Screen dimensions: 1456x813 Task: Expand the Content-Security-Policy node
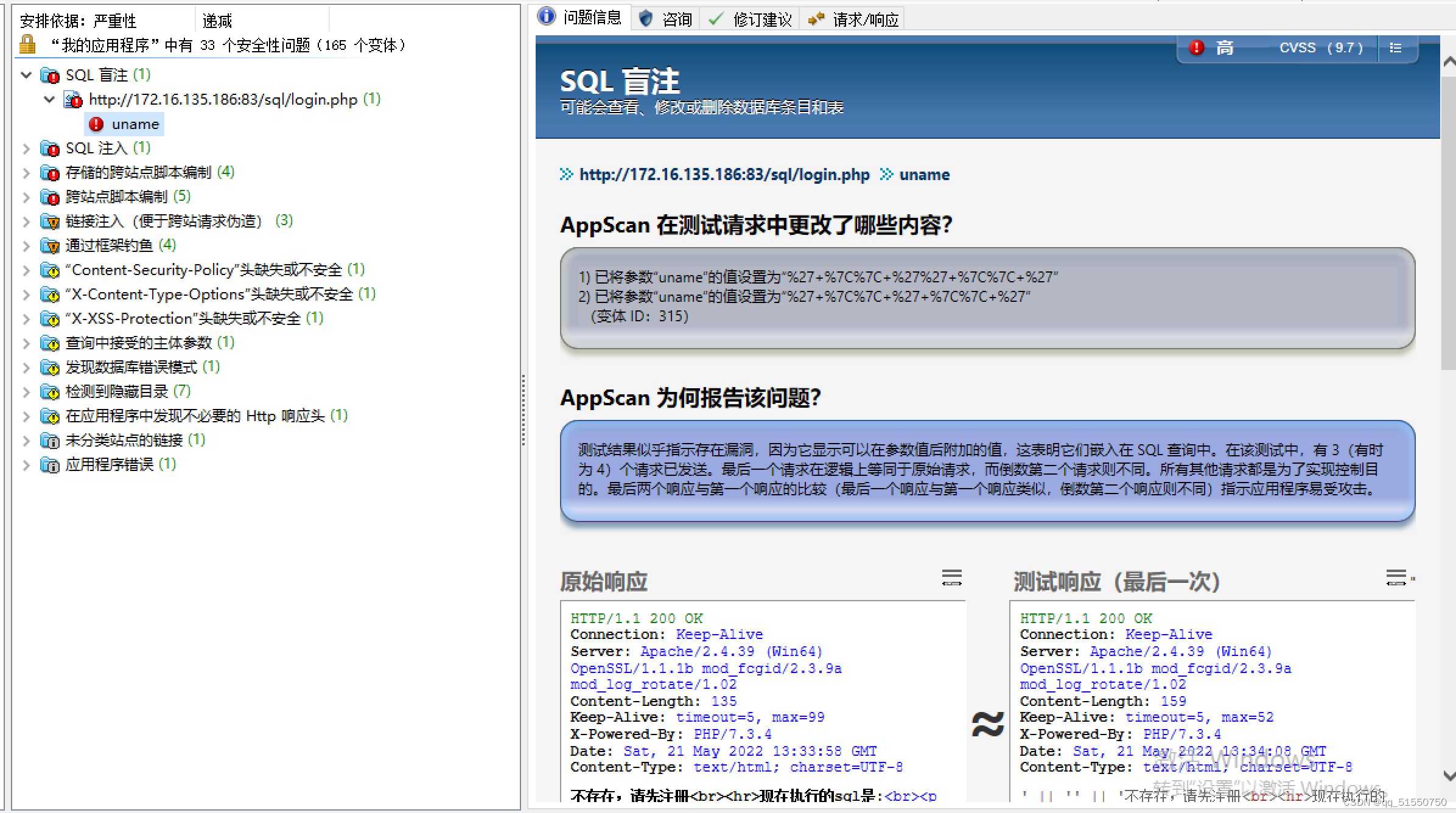click(26, 270)
